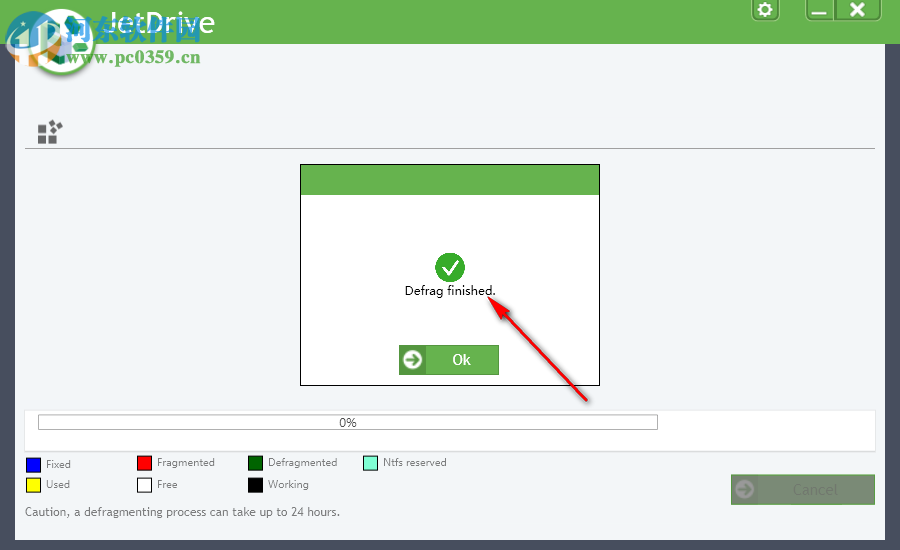Click the white Free color swatch
The width and height of the screenshot is (900, 550).
tap(145, 485)
